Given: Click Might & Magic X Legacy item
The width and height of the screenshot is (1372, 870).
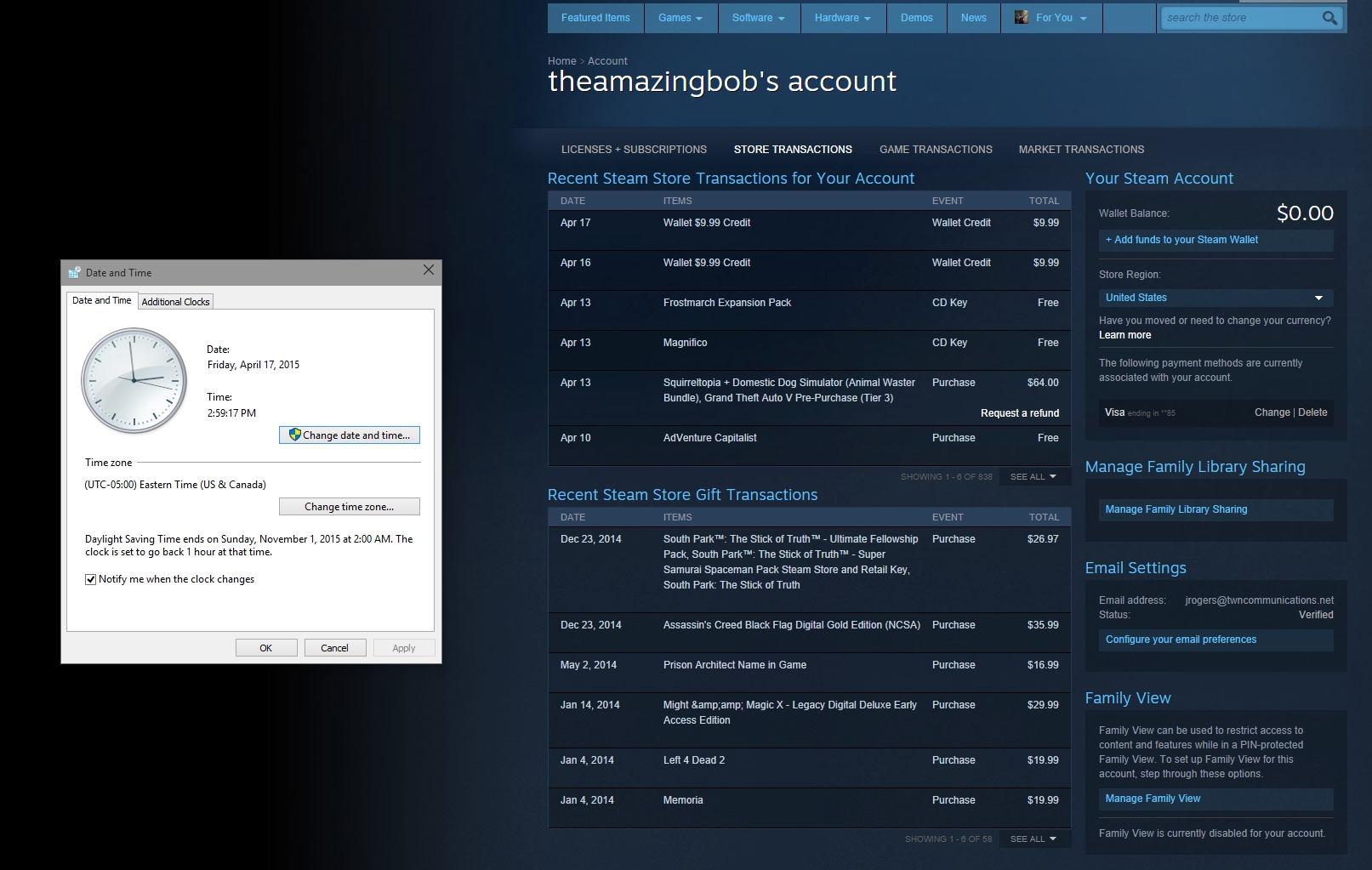Looking at the screenshot, I should click(790, 713).
